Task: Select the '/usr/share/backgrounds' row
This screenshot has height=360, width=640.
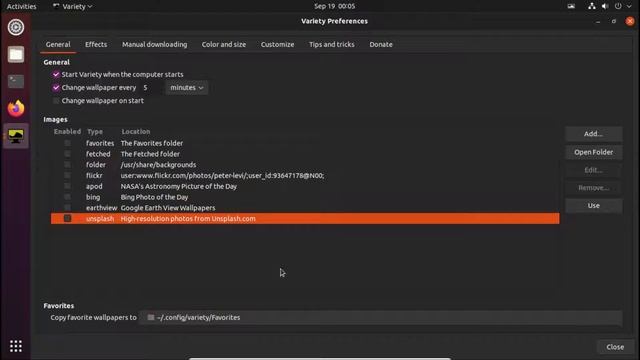Action: click(x=305, y=164)
